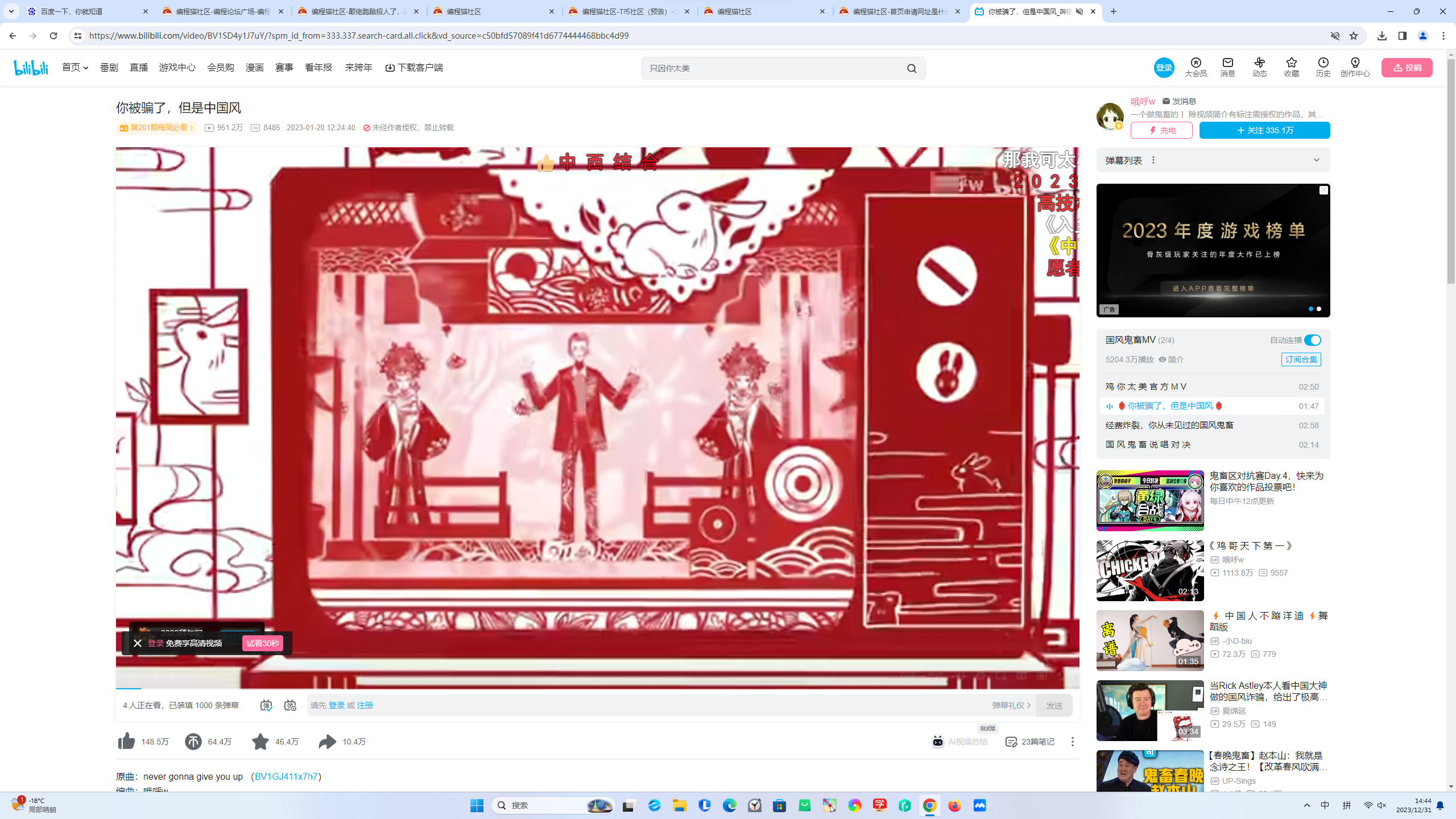Dismiss the login HD video prompt
This screenshot has height=819, width=1456.
(x=138, y=643)
